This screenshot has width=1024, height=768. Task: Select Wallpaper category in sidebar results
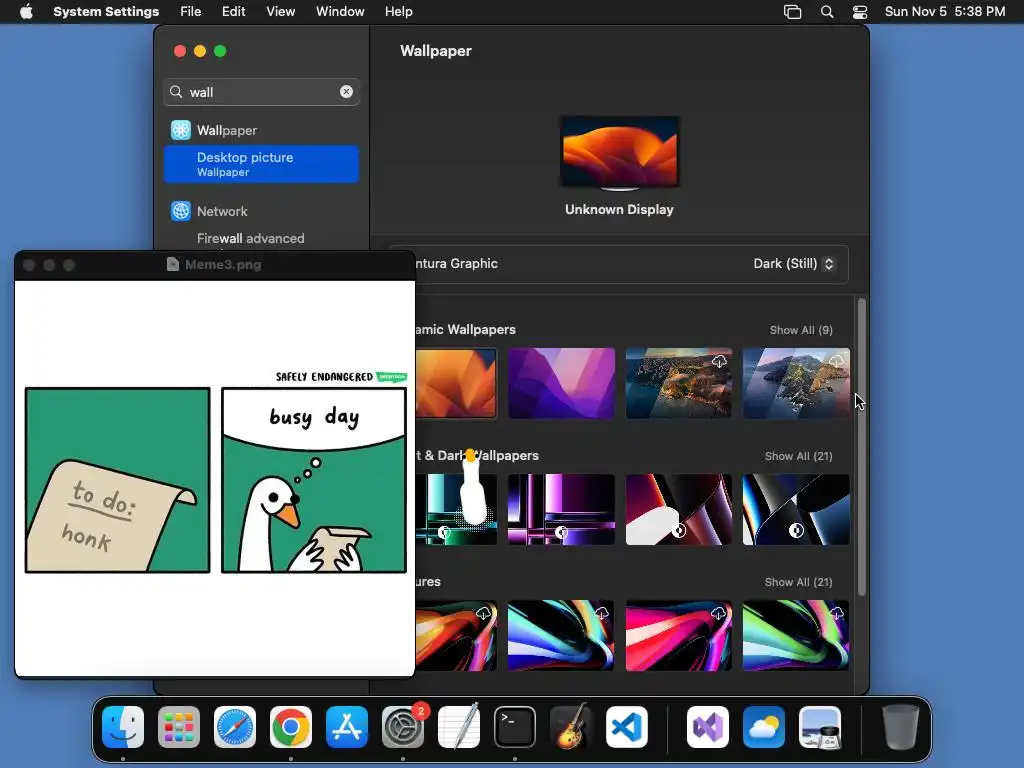(x=261, y=130)
